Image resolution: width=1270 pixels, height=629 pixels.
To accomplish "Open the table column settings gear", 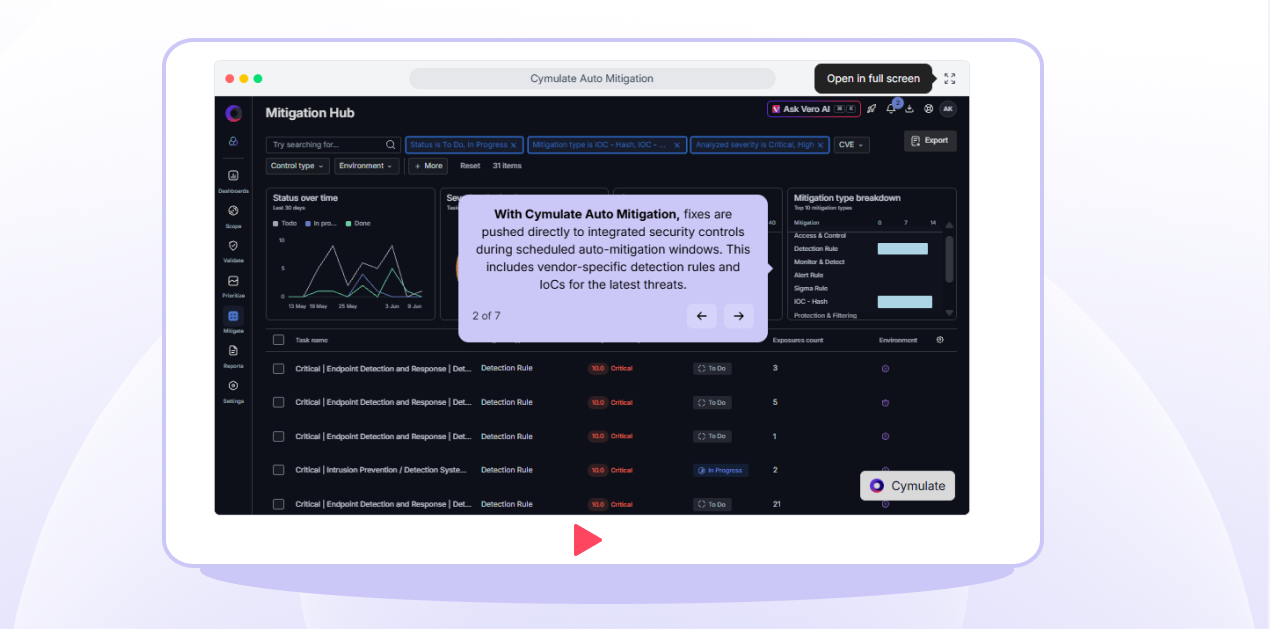I will (x=940, y=340).
